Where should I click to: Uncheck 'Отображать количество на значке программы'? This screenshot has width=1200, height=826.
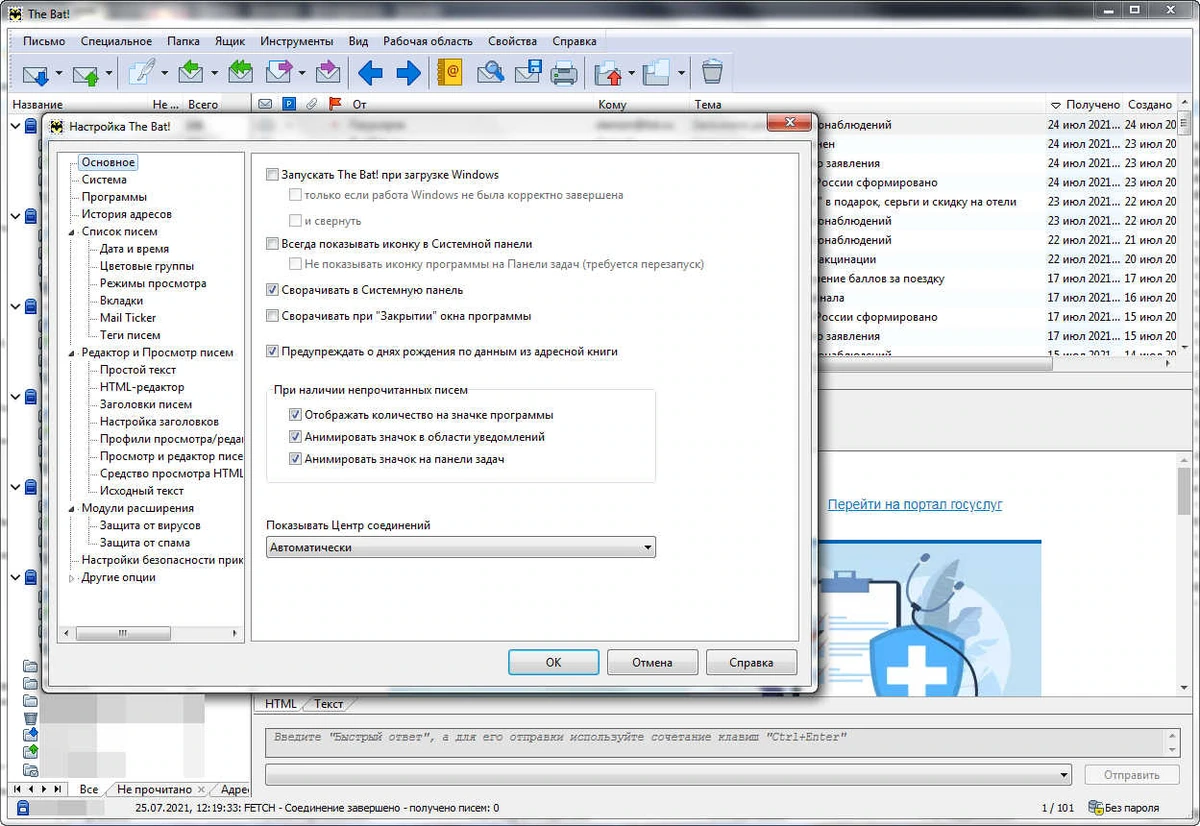point(295,415)
